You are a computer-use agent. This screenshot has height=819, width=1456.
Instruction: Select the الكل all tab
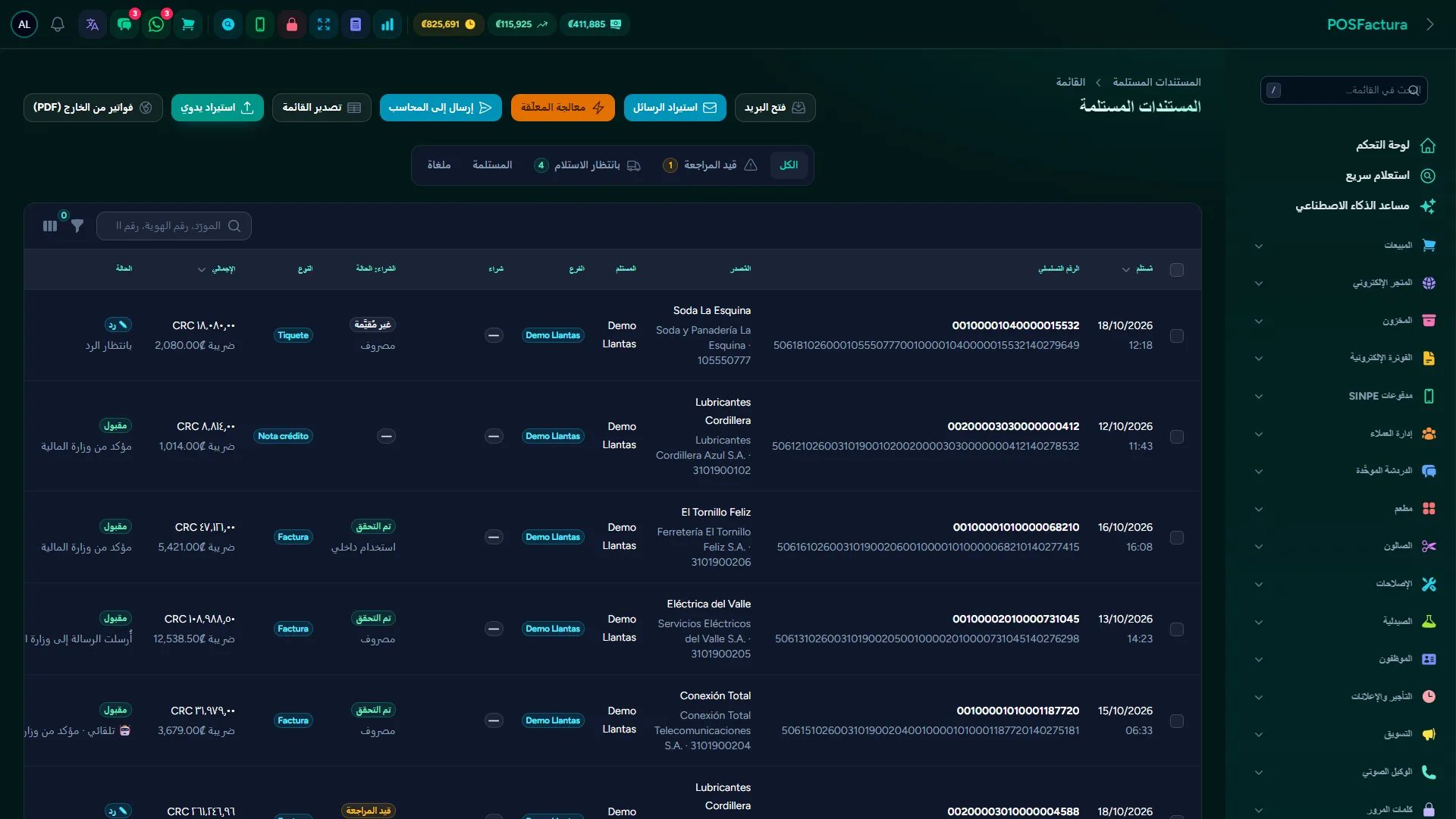pos(789,165)
